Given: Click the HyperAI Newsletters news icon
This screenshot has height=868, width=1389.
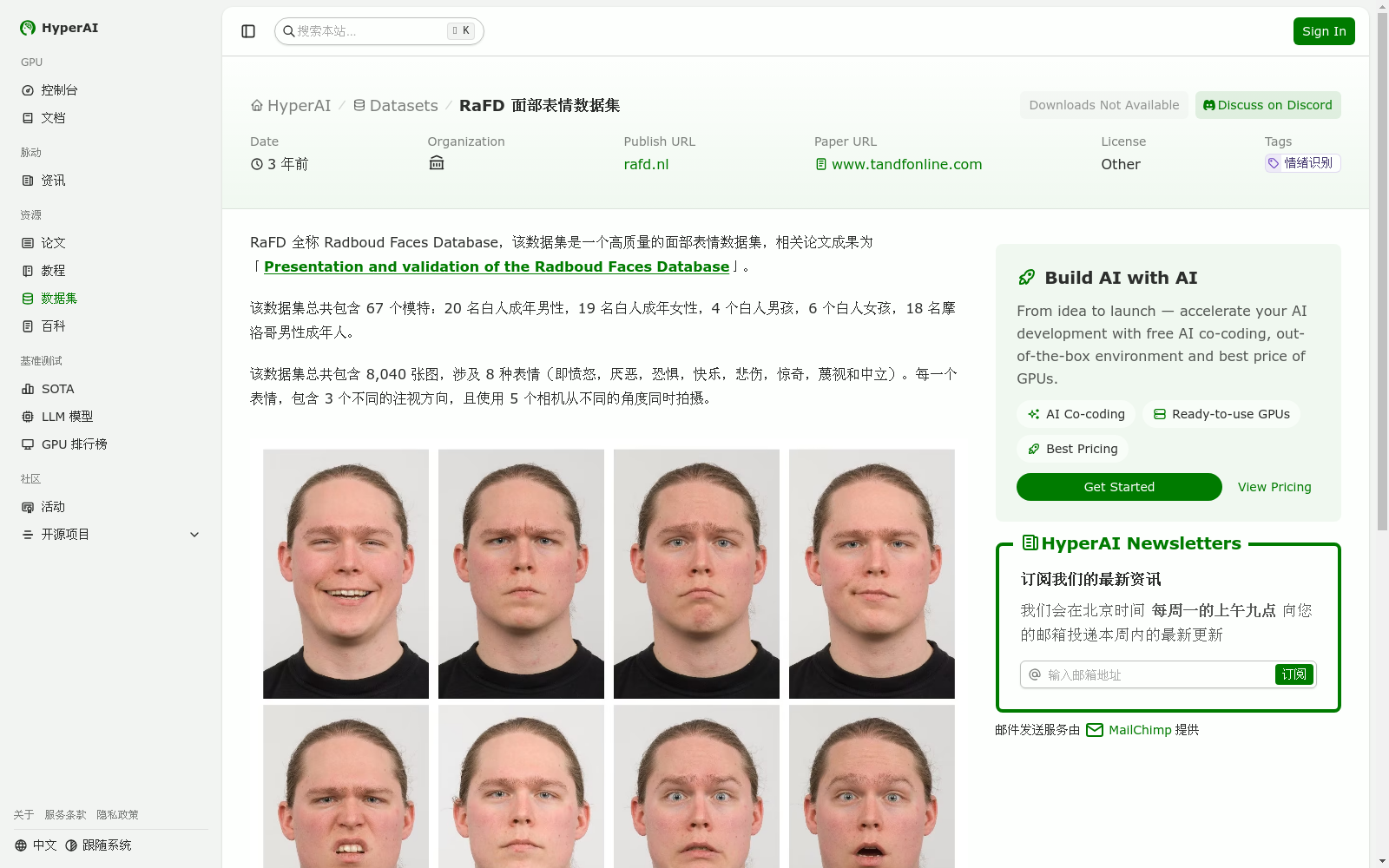Looking at the screenshot, I should pyautogui.click(x=1030, y=543).
